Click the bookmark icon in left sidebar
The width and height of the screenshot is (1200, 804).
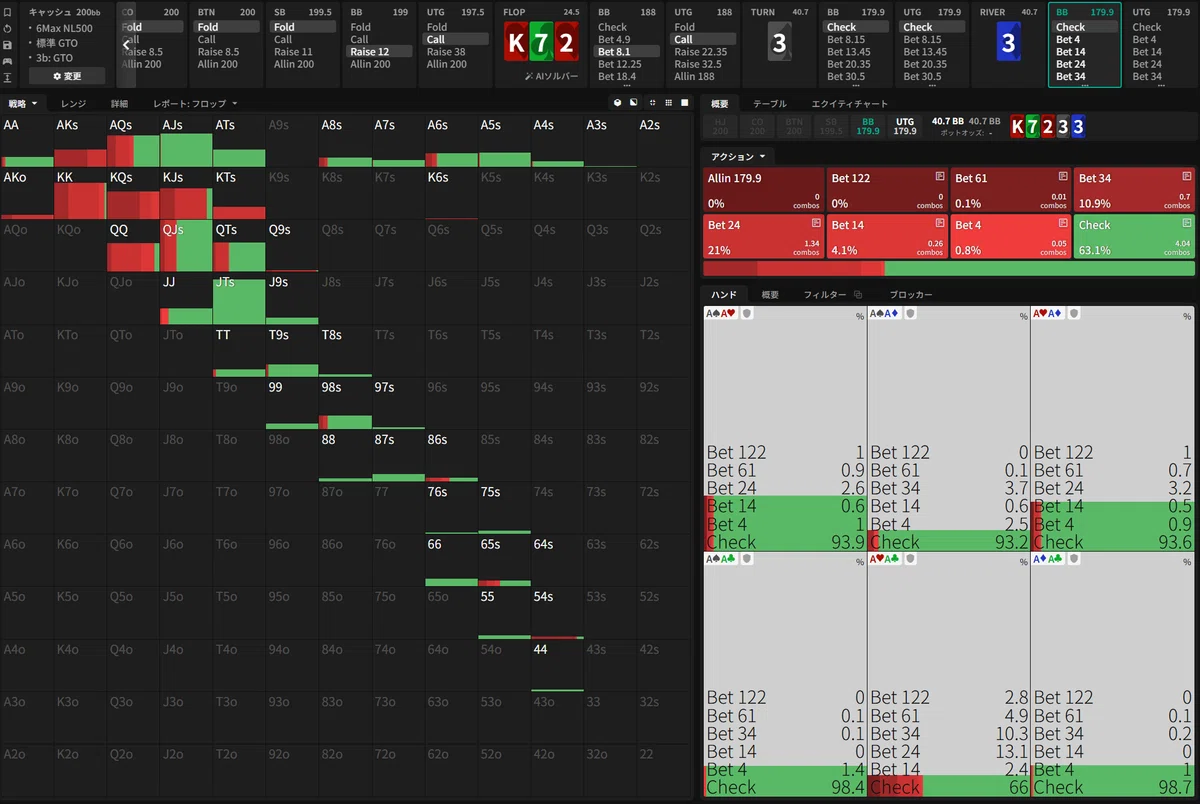point(8,11)
